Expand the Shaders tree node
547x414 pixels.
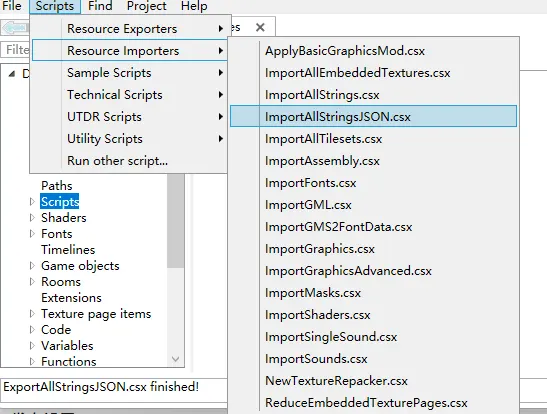coord(32,218)
